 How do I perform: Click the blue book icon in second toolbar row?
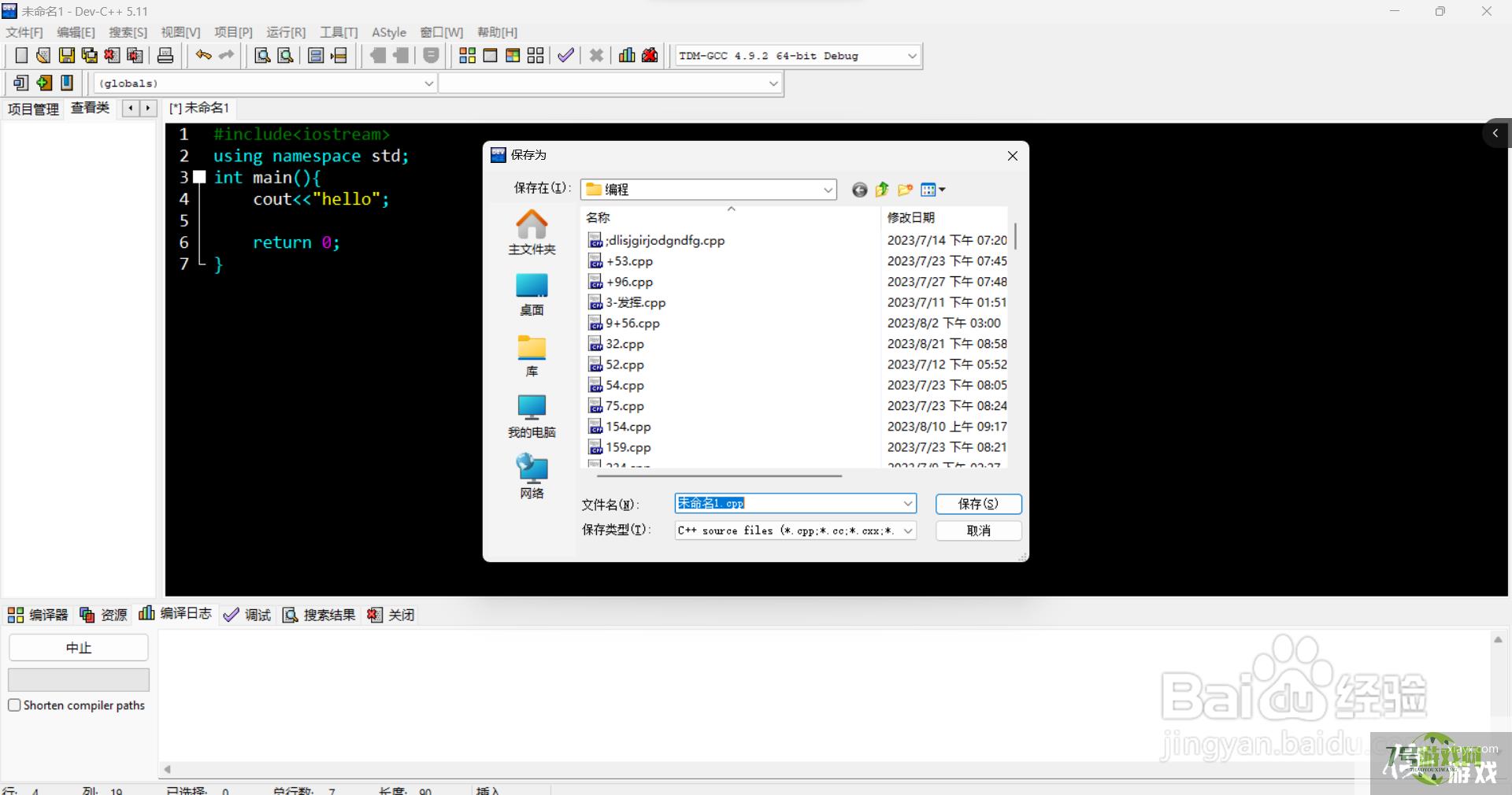(67, 83)
